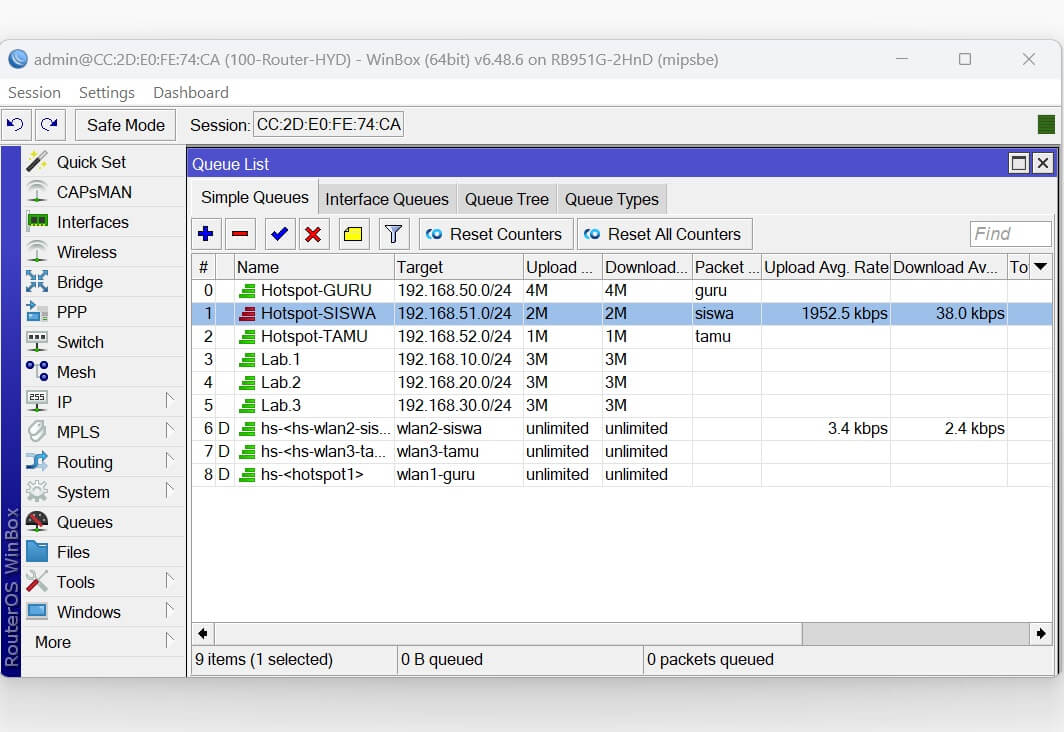Click the blue checkmark Enable icon

279,234
